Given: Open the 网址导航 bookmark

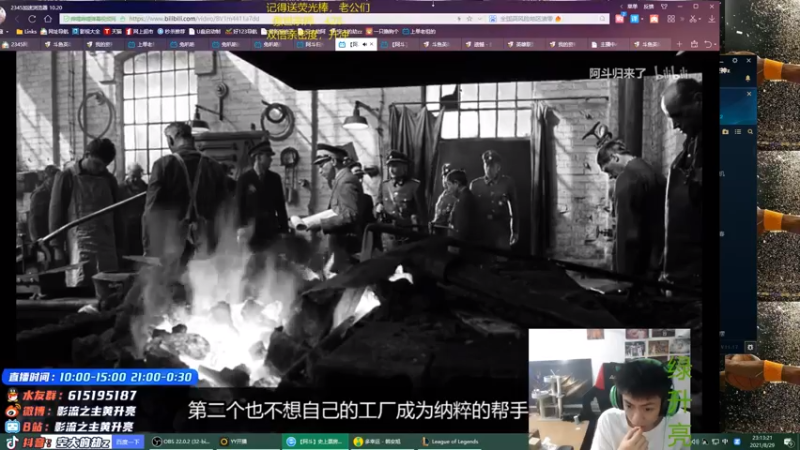Looking at the screenshot, I should [55, 32].
